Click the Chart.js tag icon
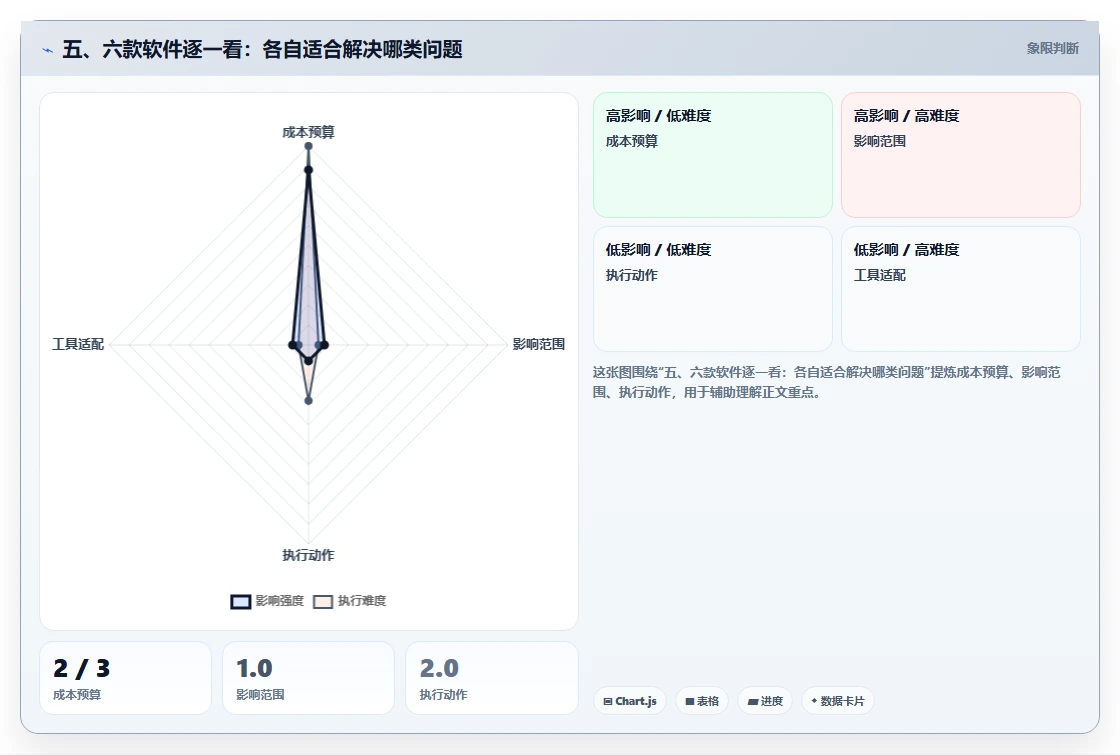Screen dimensions: 1120x755 pyautogui.click(x=608, y=701)
